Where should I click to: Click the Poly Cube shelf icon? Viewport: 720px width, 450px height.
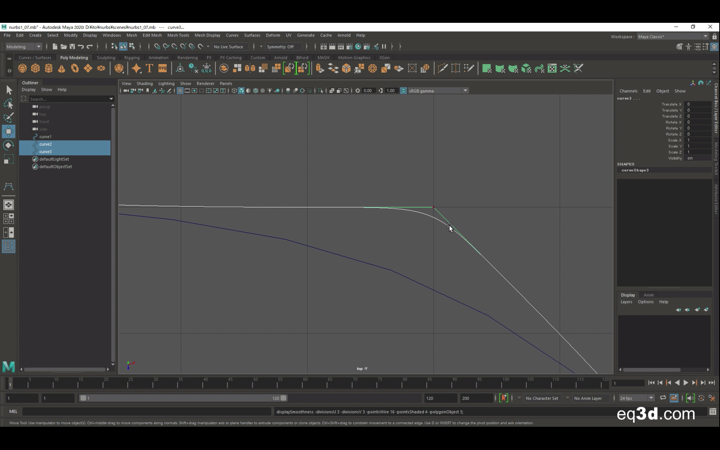(x=36, y=69)
